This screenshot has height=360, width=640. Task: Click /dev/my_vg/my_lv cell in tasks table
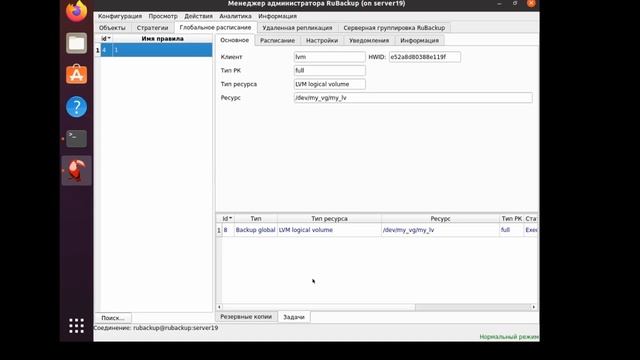click(440, 230)
